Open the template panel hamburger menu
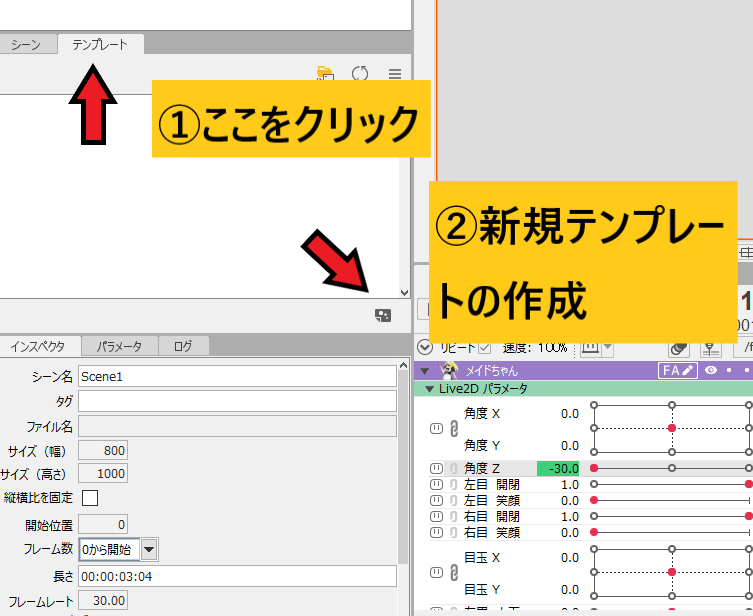753x616 pixels. [x=395, y=74]
